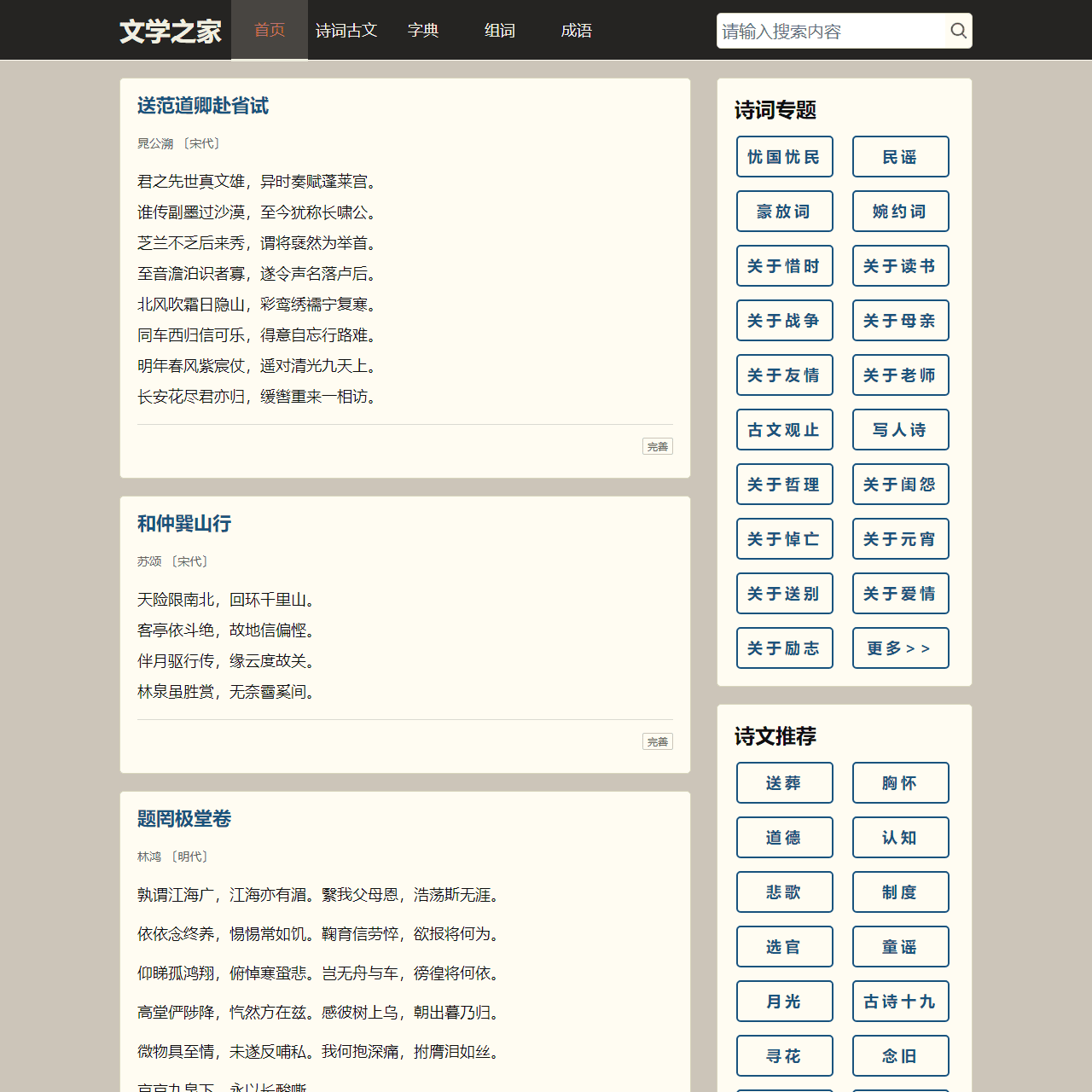This screenshot has height=1092, width=1092.
Task: Click author name 林鸿
Action: (x=149, y=857)
